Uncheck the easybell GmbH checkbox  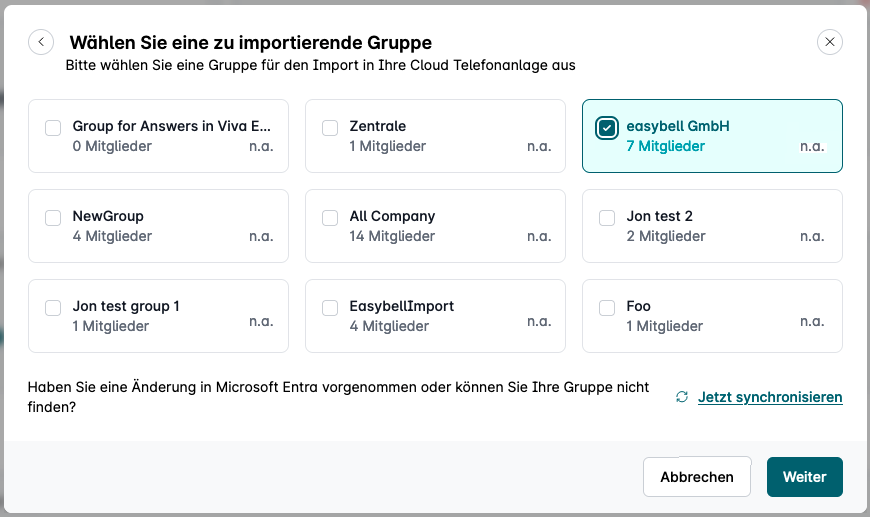607,127
